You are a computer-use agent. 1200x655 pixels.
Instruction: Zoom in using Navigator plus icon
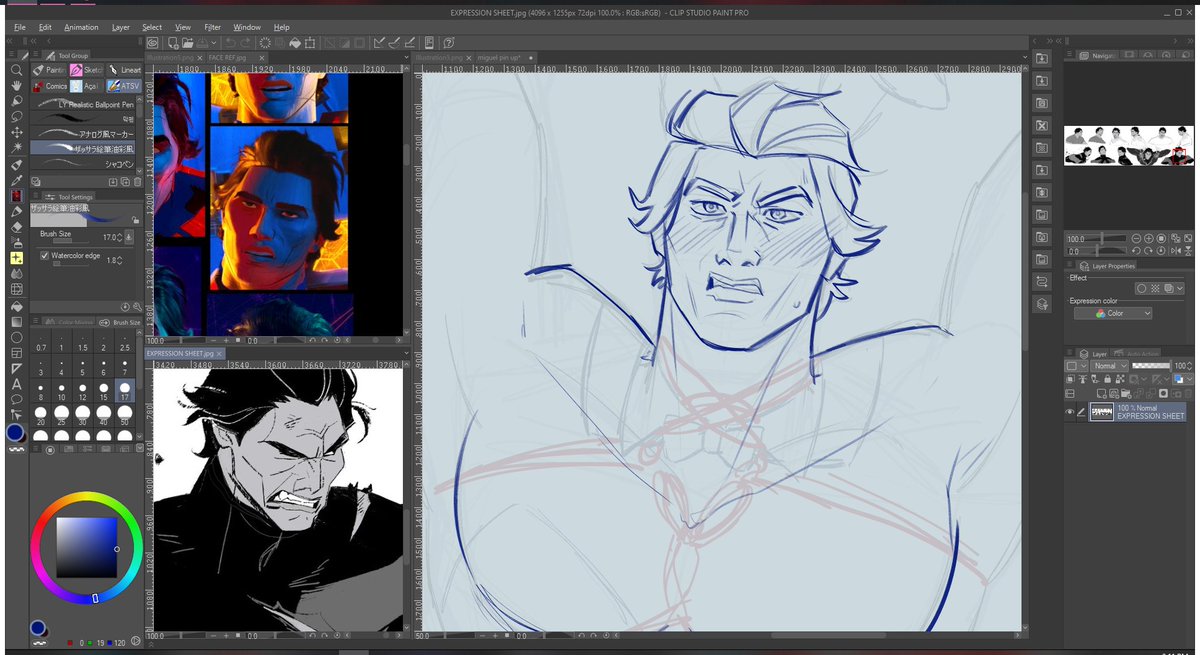(x=1149, y=239)
